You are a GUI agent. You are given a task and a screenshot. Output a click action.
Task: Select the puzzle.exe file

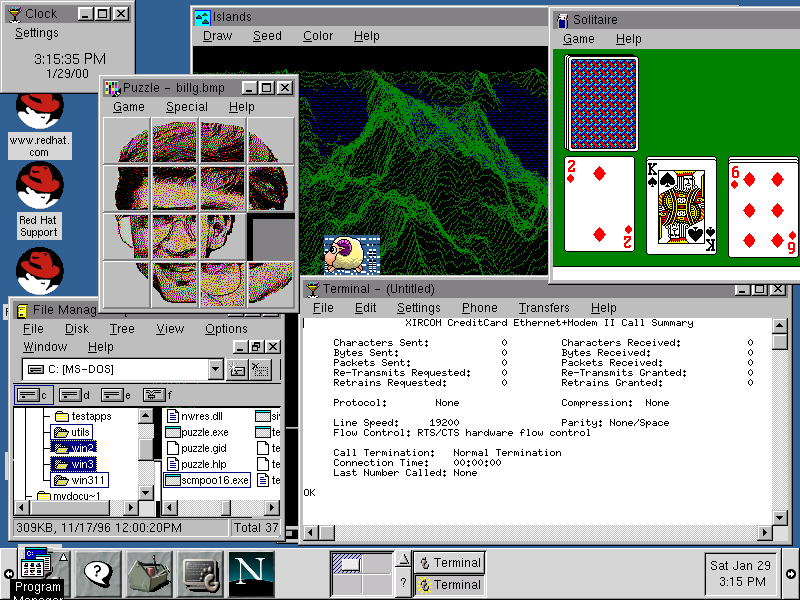(x=197, y=432)
